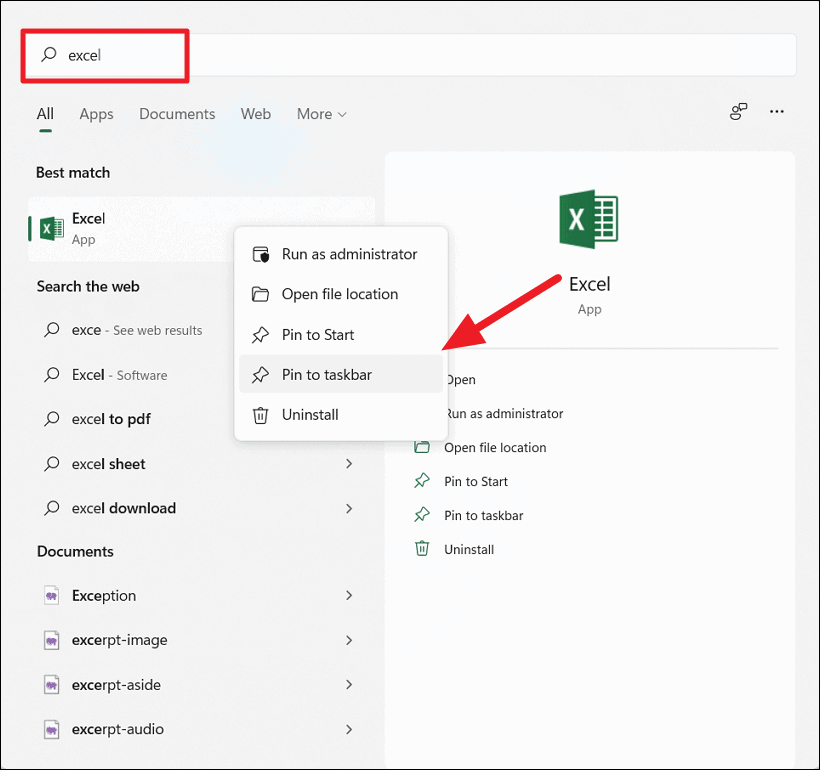Click Pin to Start in preview pane
820x770 pixels.
click(x=476, y=482)
